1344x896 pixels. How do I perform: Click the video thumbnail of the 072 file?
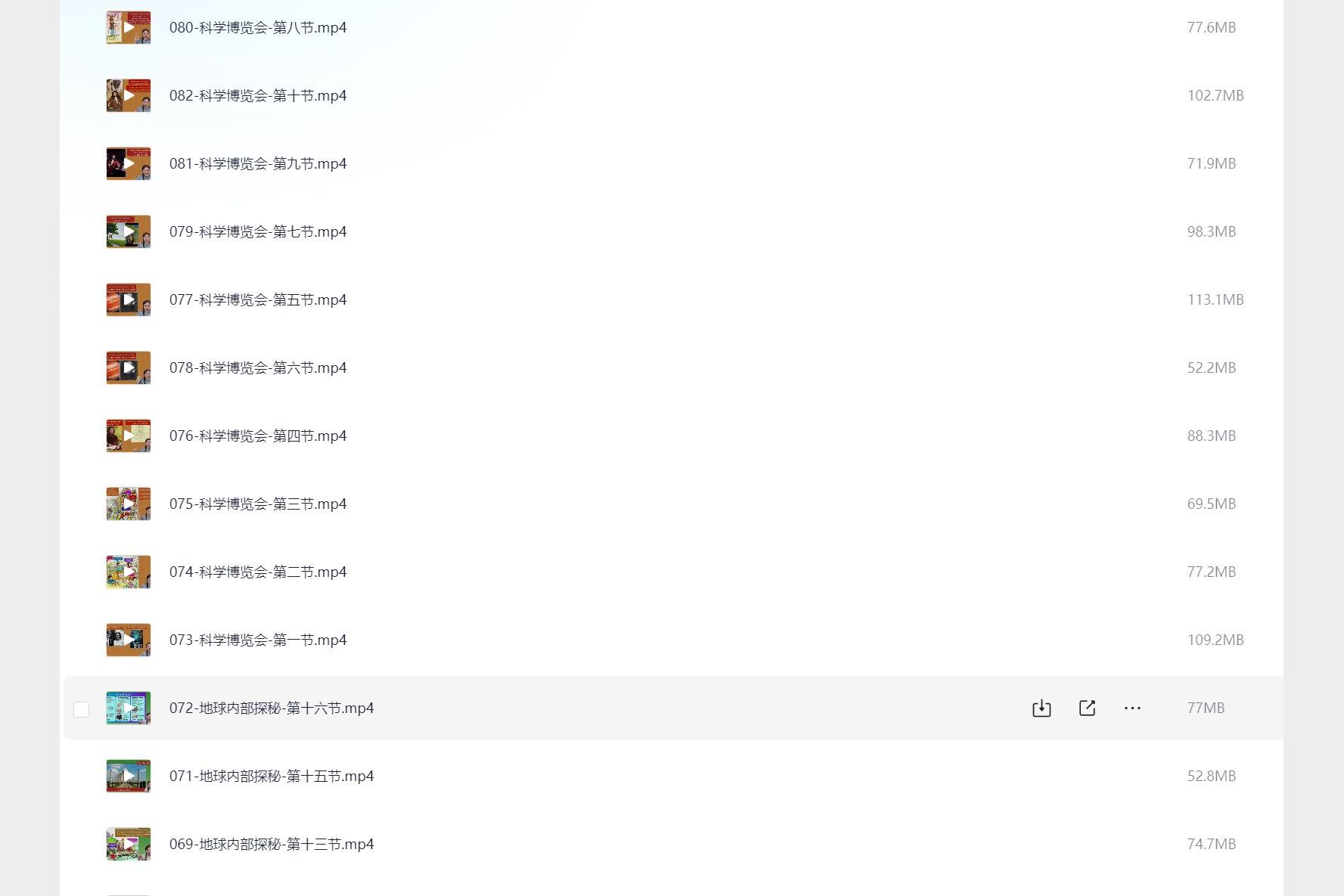point(129,708)
